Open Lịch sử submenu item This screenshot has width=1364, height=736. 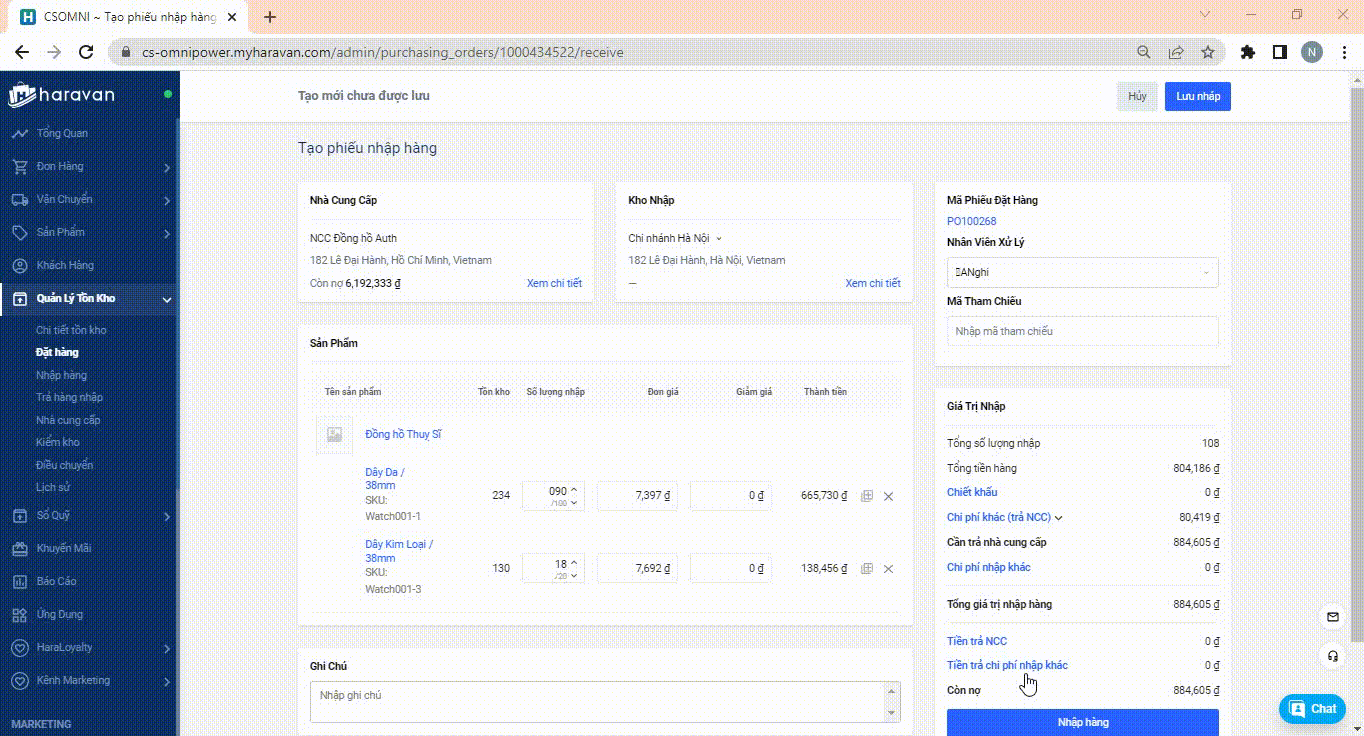(53, 487)
